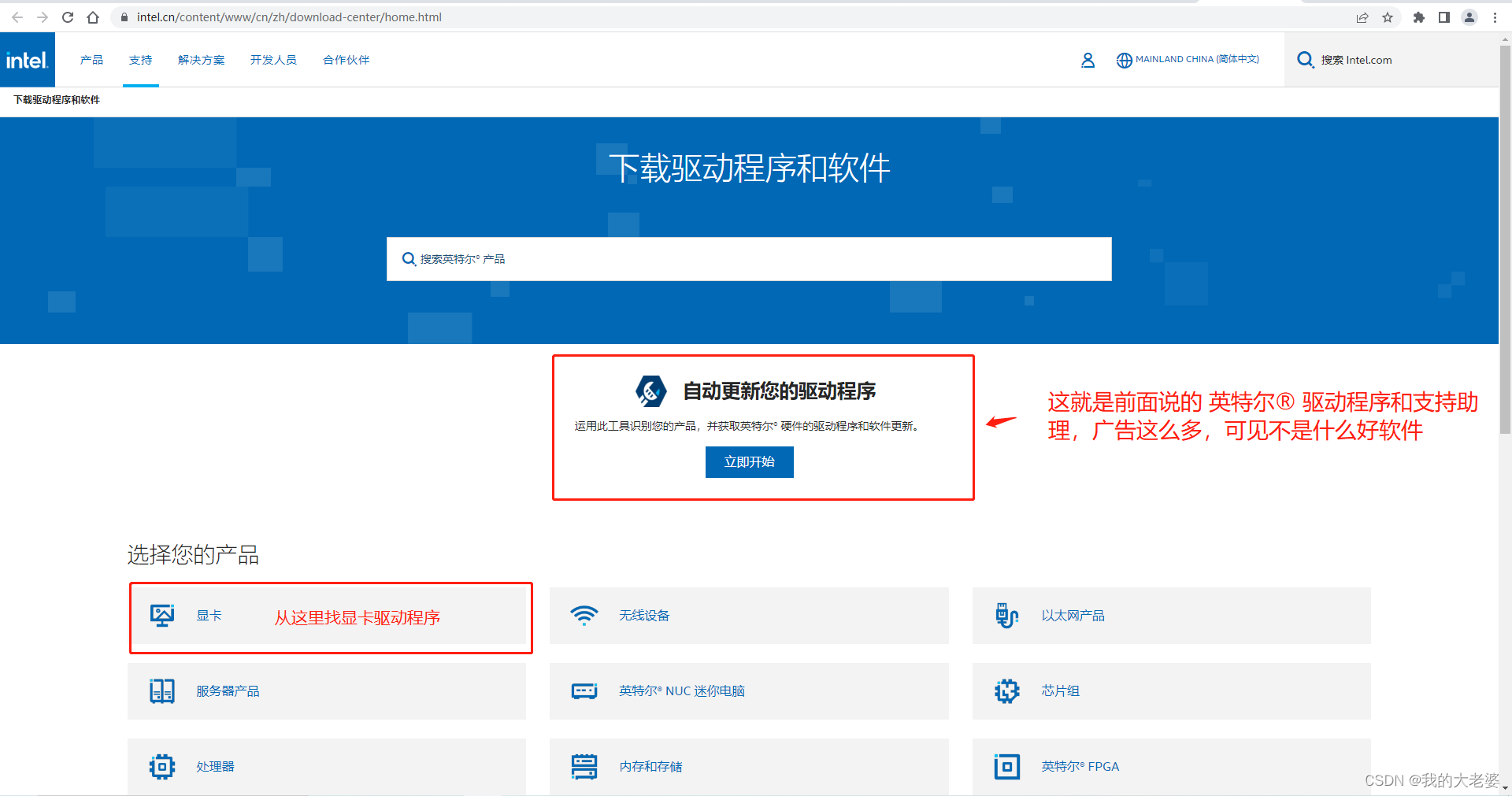The height and width of the screenshot is (796, 1512).
Task: Select the NUC mini PC icon
Action: tap(584, 691)
